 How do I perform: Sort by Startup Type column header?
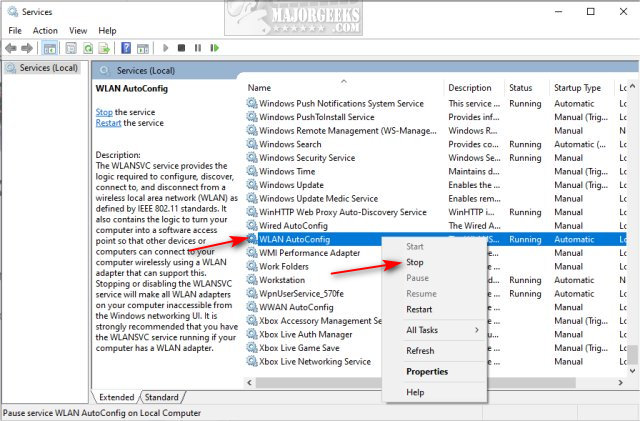point(577,88)
